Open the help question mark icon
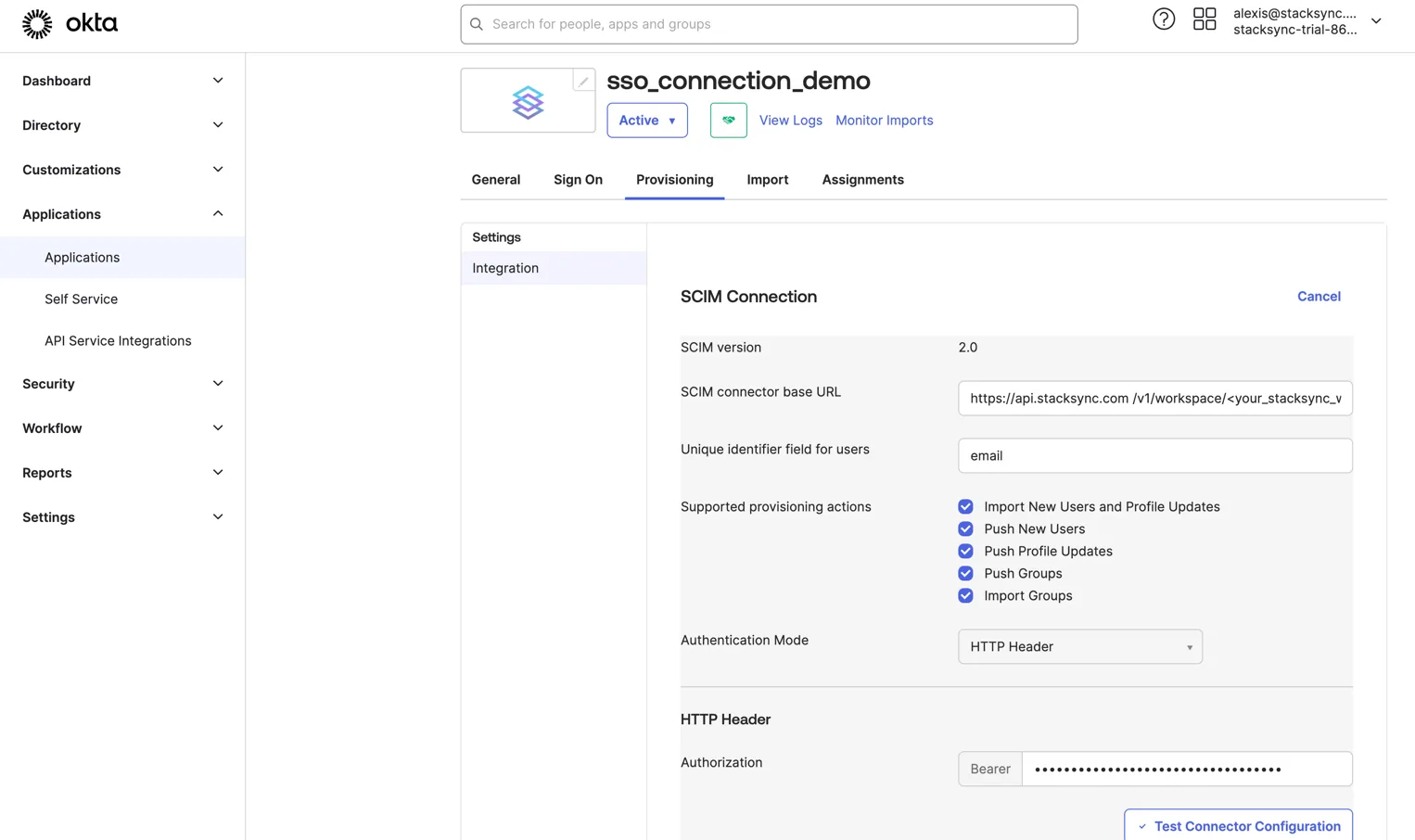The width and height of the screenshot is (1415, 840). tap(1164, 19)
